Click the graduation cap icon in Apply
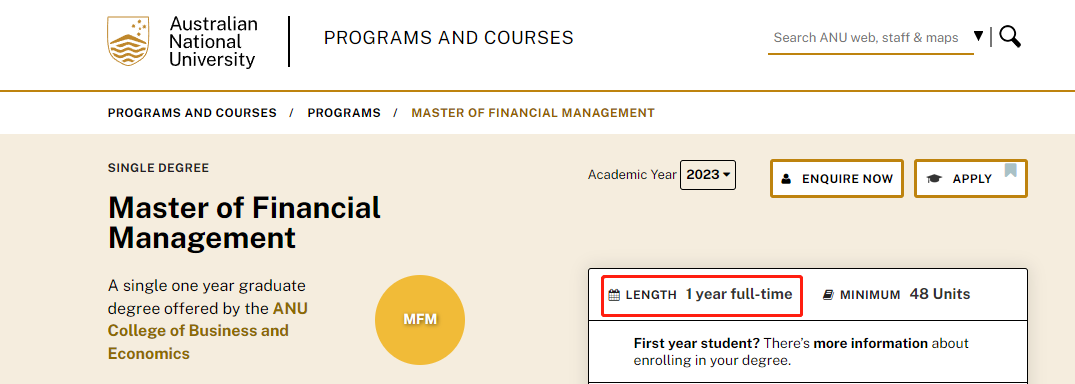The width and height of the screenshot is (1075, 384). click(934, 179)
